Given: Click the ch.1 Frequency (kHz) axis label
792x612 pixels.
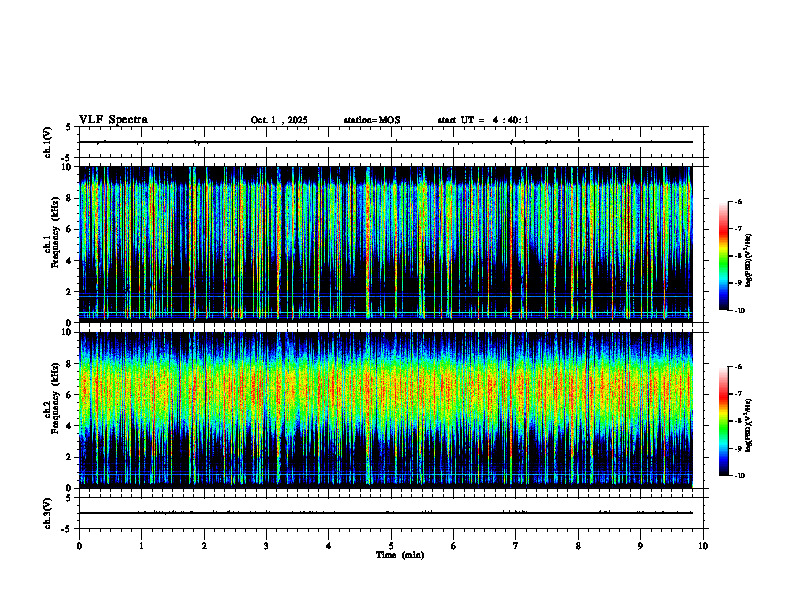Looking at the screenshot, I should (55, 232).
